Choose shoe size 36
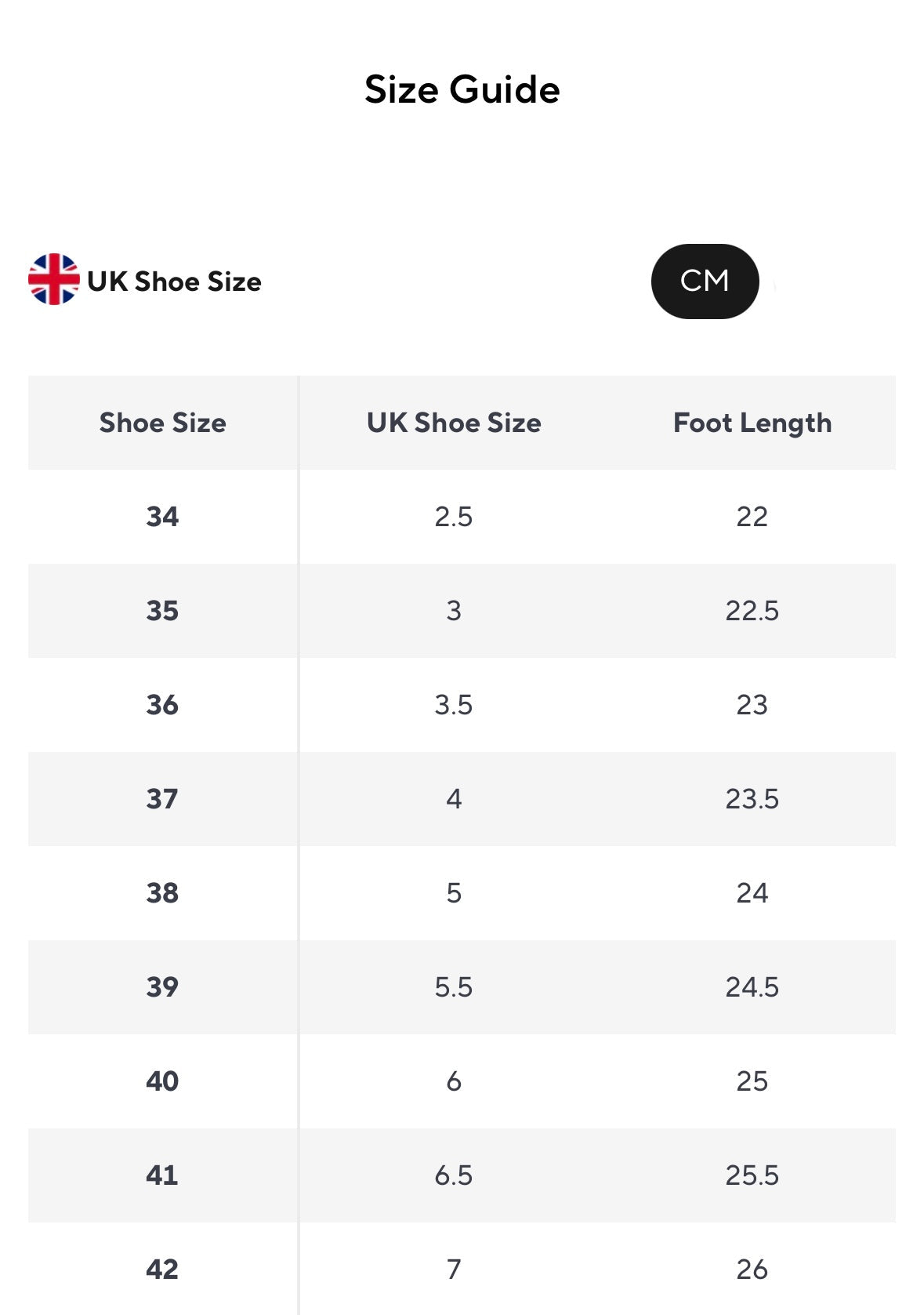Image resolution: width=924 pixels, height=1315 pixels. tap(162, 705)
